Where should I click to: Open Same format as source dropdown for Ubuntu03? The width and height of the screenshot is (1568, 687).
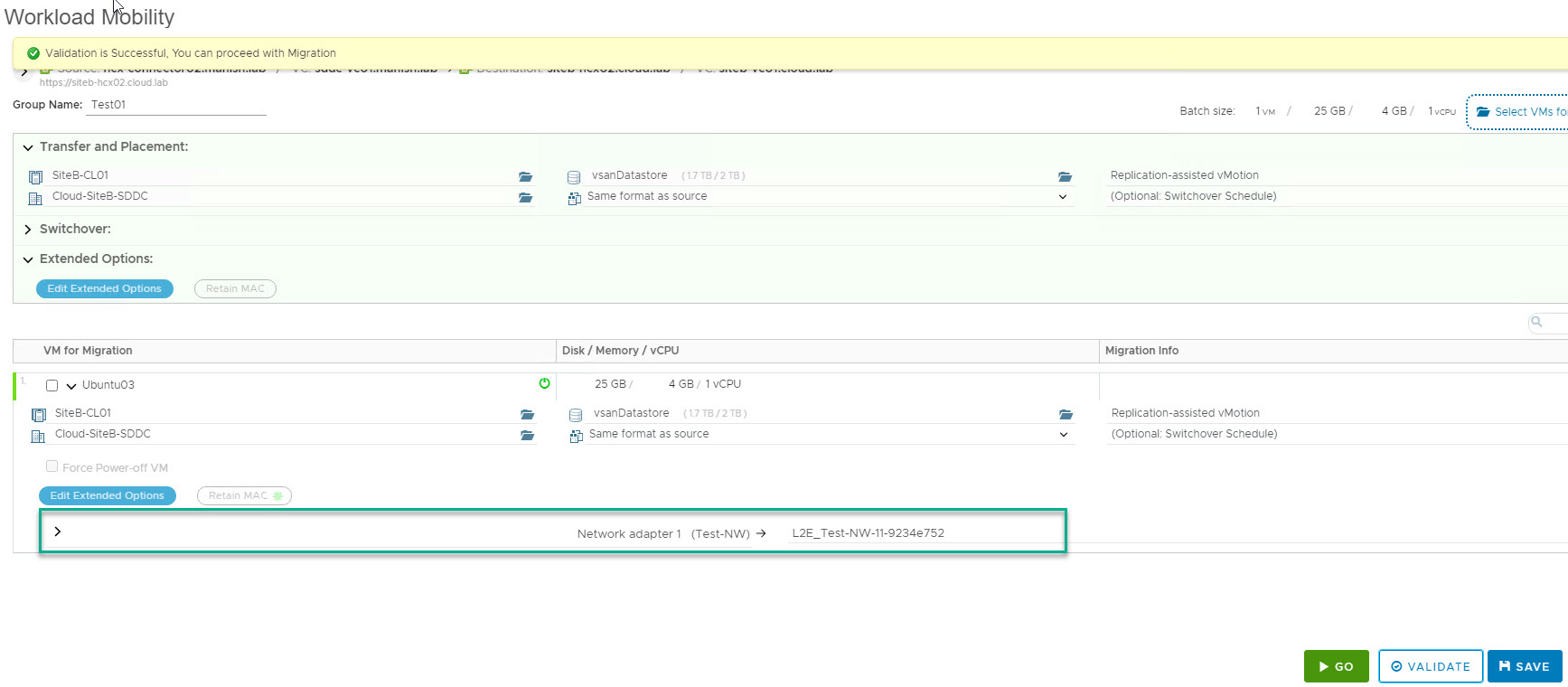[x=1063, y=435]
